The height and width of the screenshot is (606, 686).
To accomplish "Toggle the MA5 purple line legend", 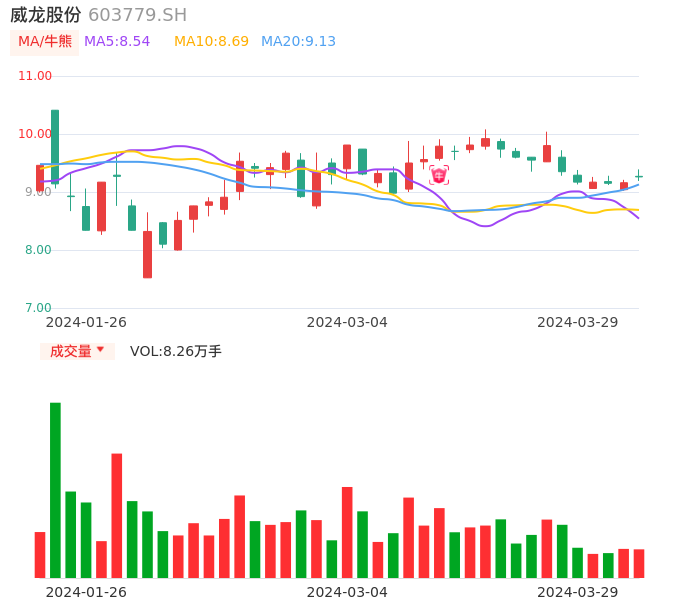I will point(117,42).
